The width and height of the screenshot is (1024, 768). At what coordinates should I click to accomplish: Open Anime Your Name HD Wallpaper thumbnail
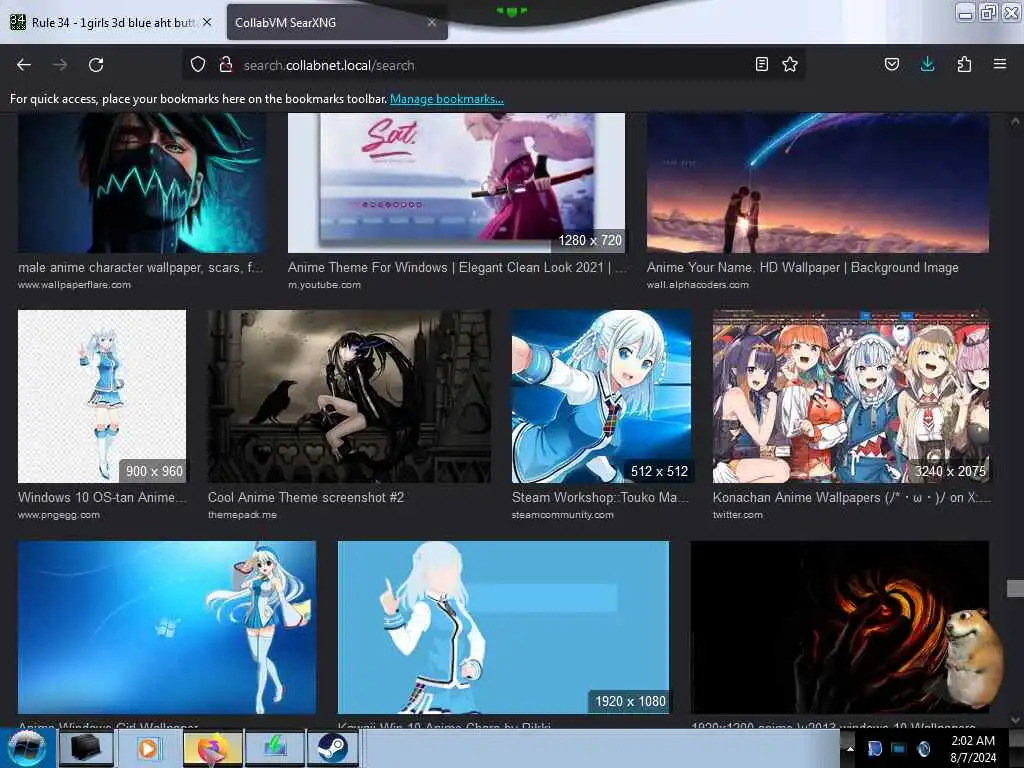click(818, 183)
